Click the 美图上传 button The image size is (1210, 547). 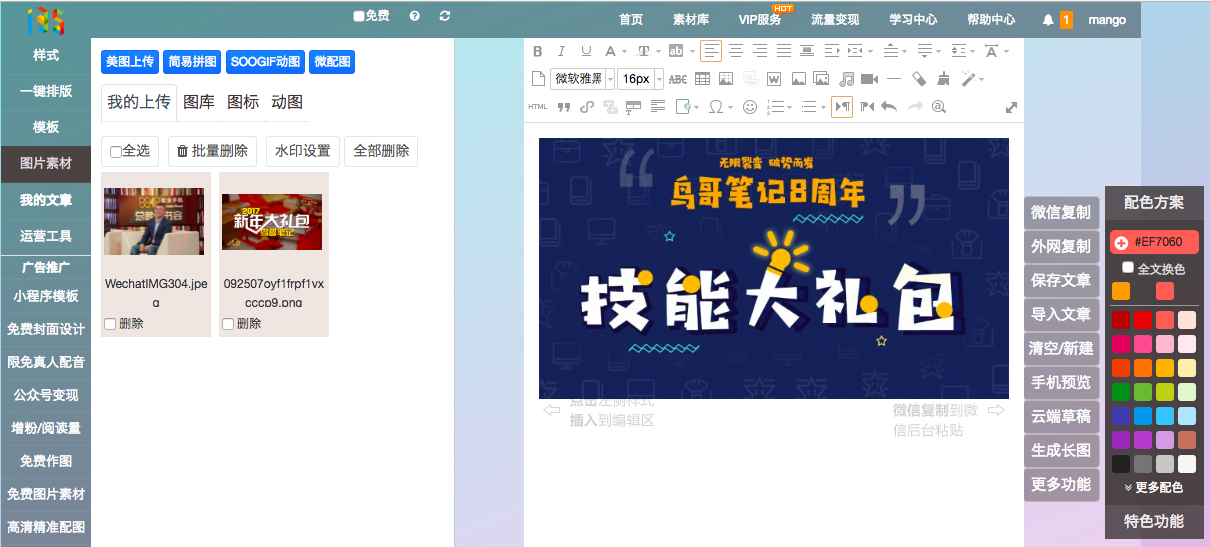pyautogui.click(x=130, y=62)
